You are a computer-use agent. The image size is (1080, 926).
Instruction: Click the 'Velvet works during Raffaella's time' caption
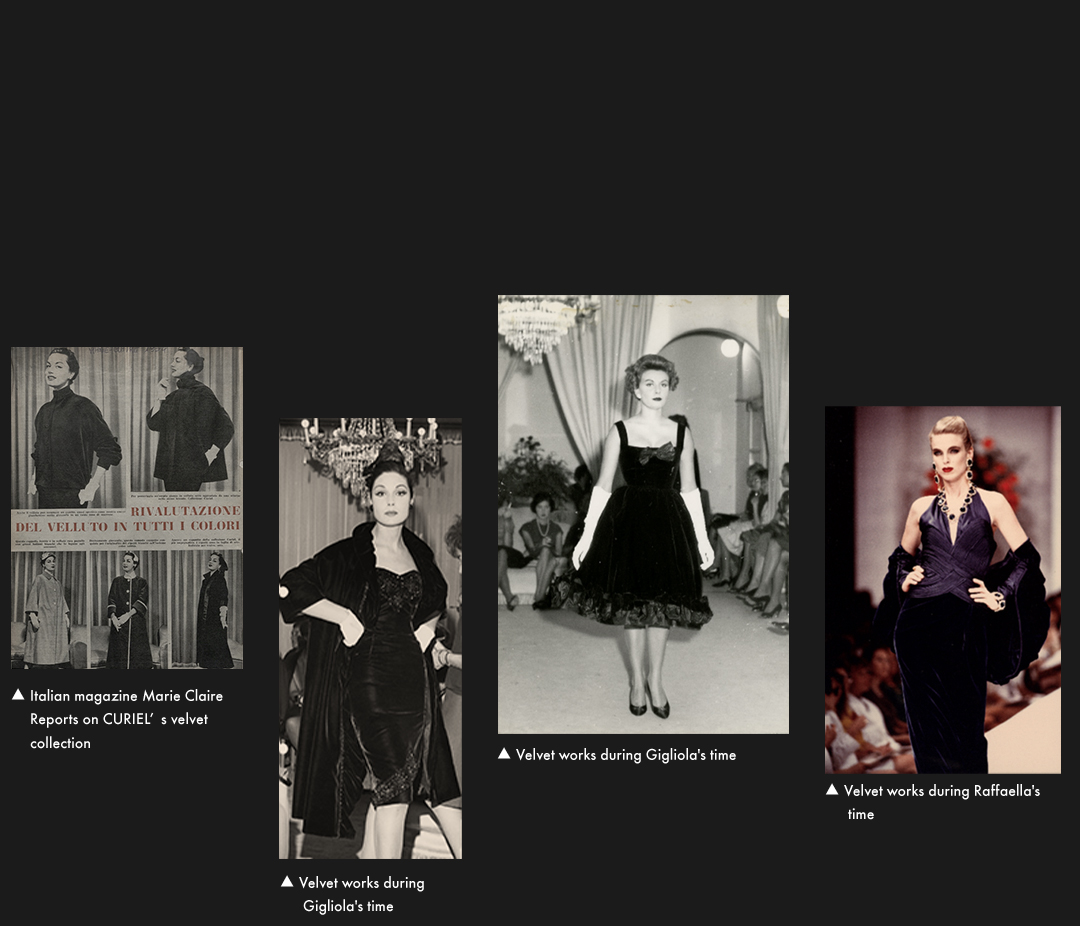click(x=941, y=802)
